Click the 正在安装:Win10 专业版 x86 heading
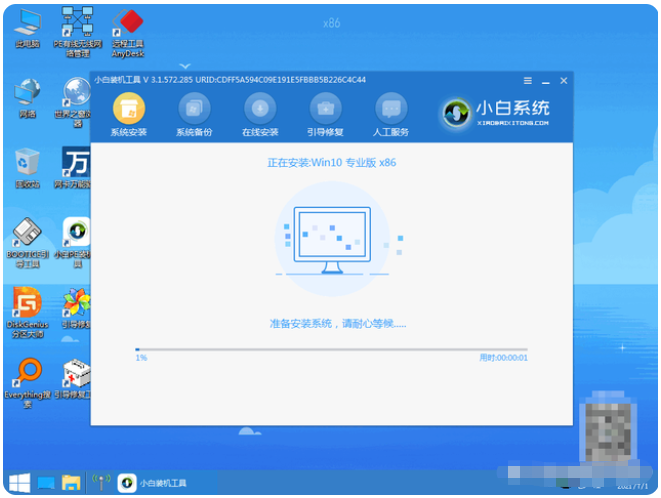The width and height of the screenshot is (661, 498). click(332, 163)
